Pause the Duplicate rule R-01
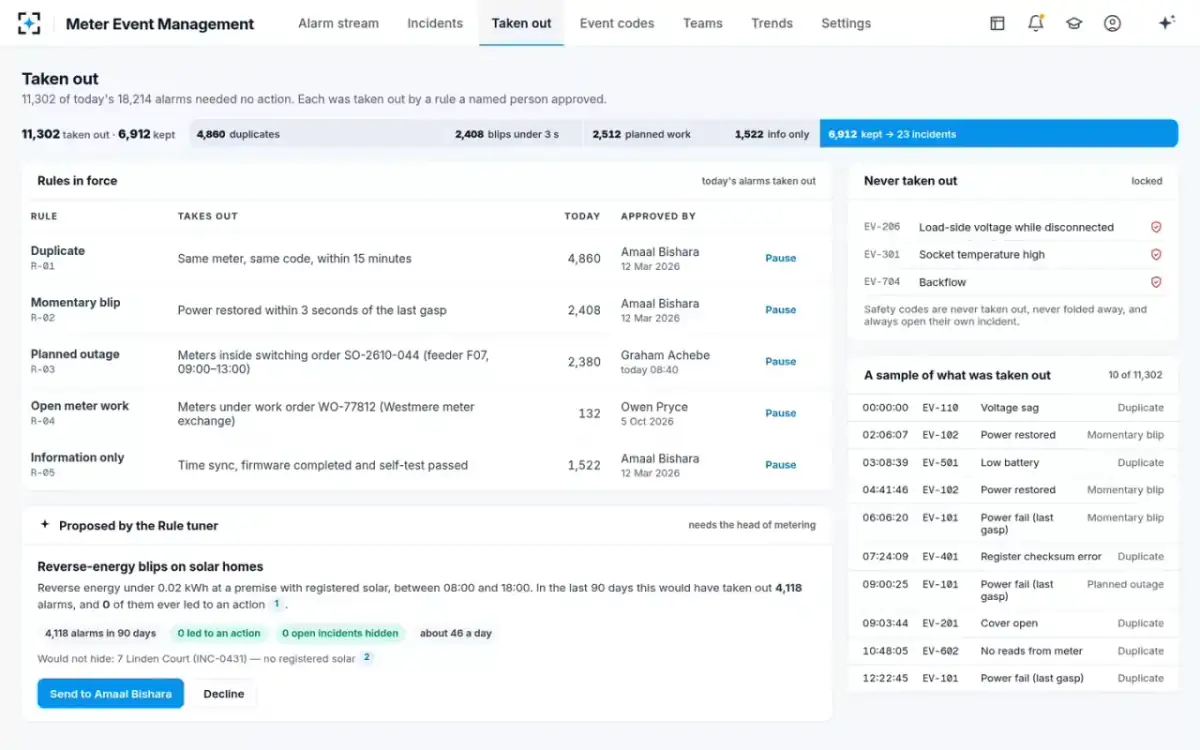This screenshot has width=1200, height=750. pos(781,258)
